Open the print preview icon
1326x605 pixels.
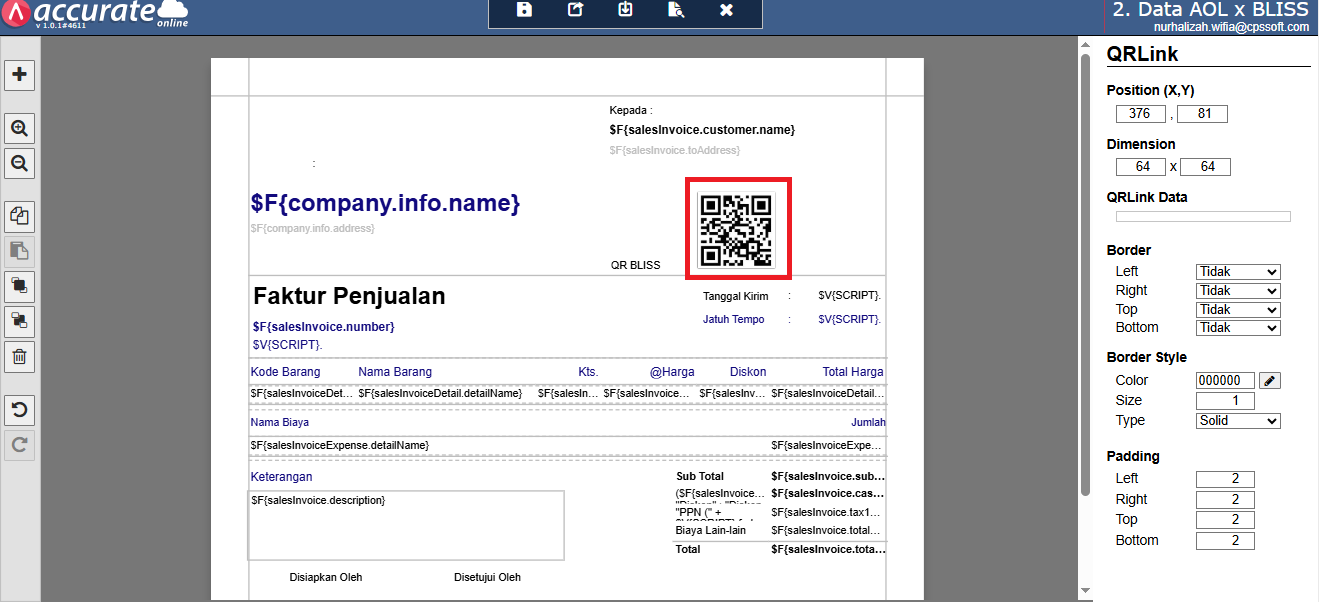[676, 10]
